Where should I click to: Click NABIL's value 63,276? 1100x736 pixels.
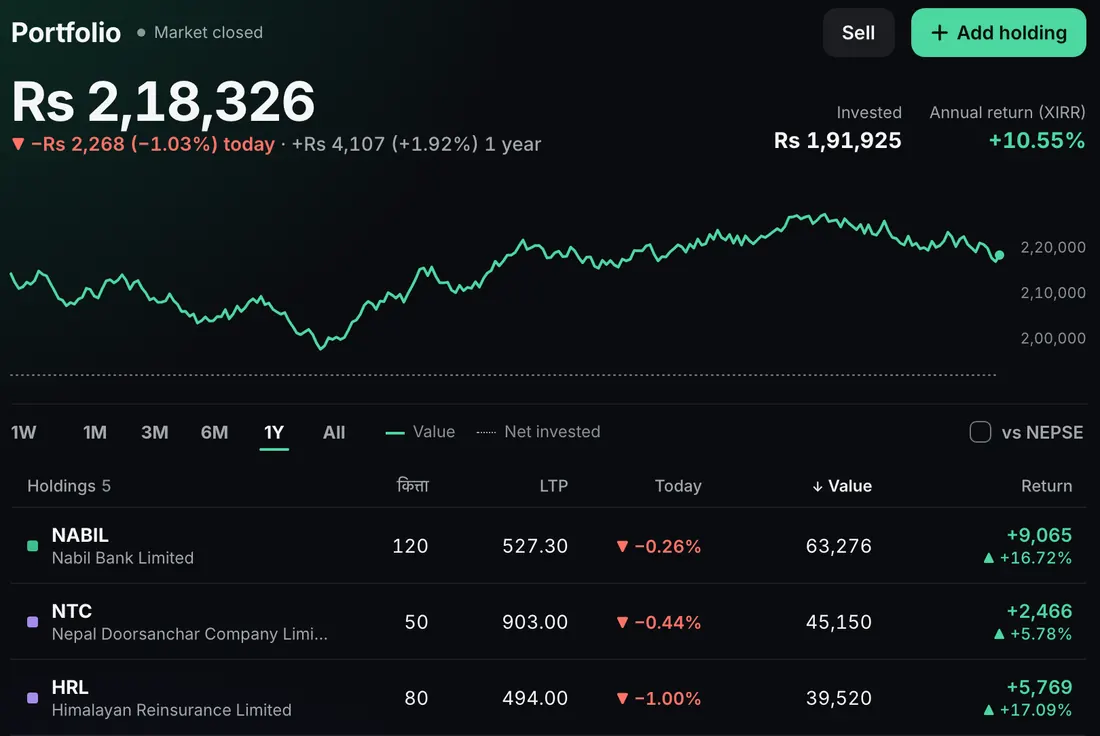pos(838,546)
